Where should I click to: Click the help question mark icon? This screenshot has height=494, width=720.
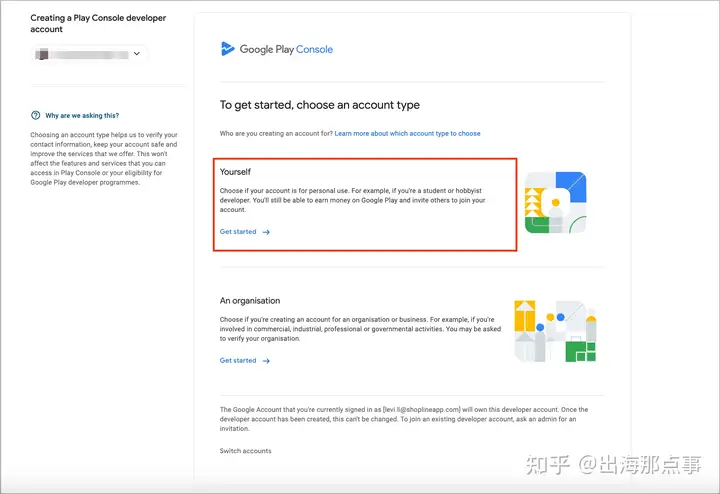point(35,115)
